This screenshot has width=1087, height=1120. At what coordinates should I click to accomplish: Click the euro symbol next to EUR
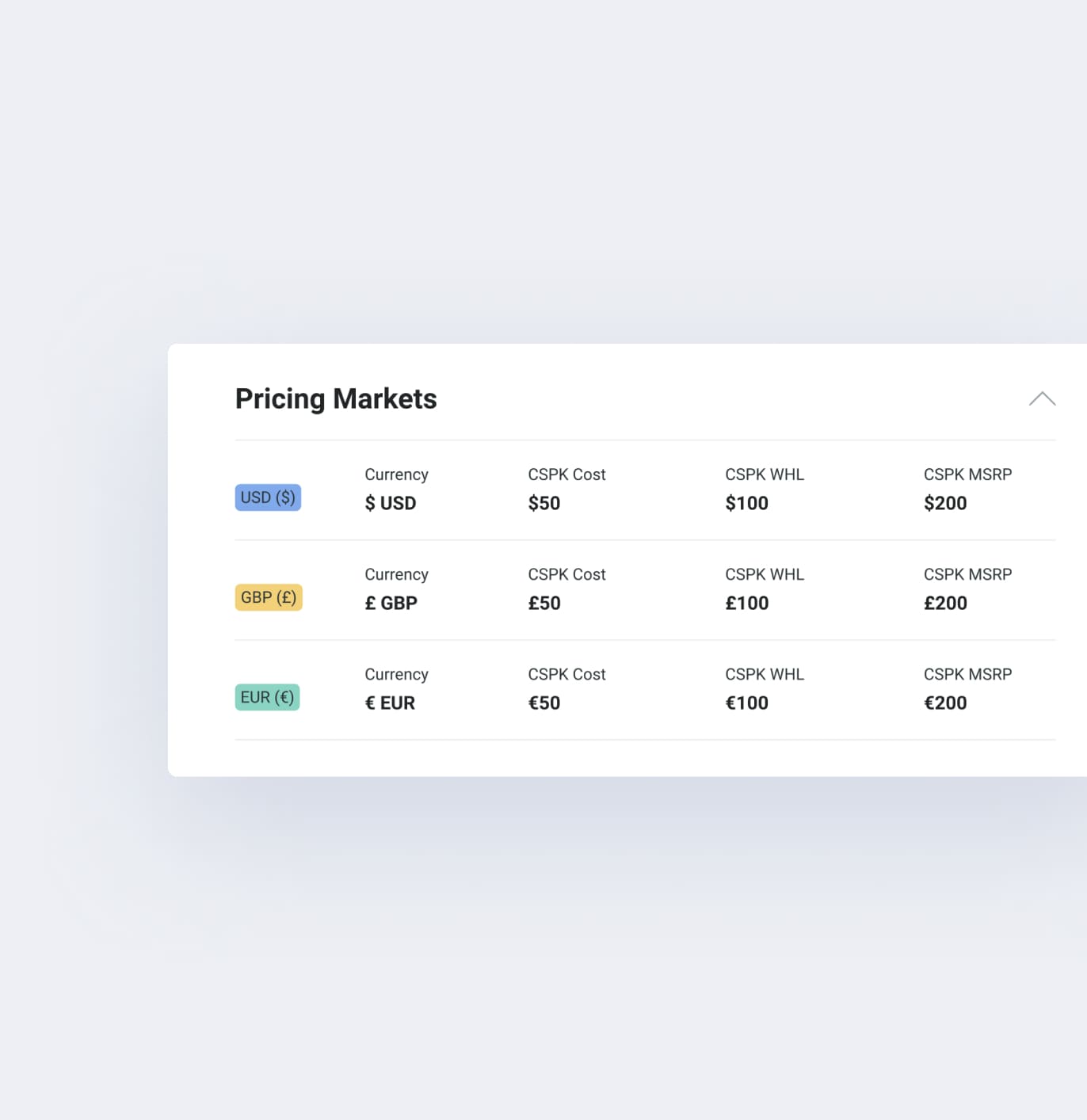click(x=369, y=703)
